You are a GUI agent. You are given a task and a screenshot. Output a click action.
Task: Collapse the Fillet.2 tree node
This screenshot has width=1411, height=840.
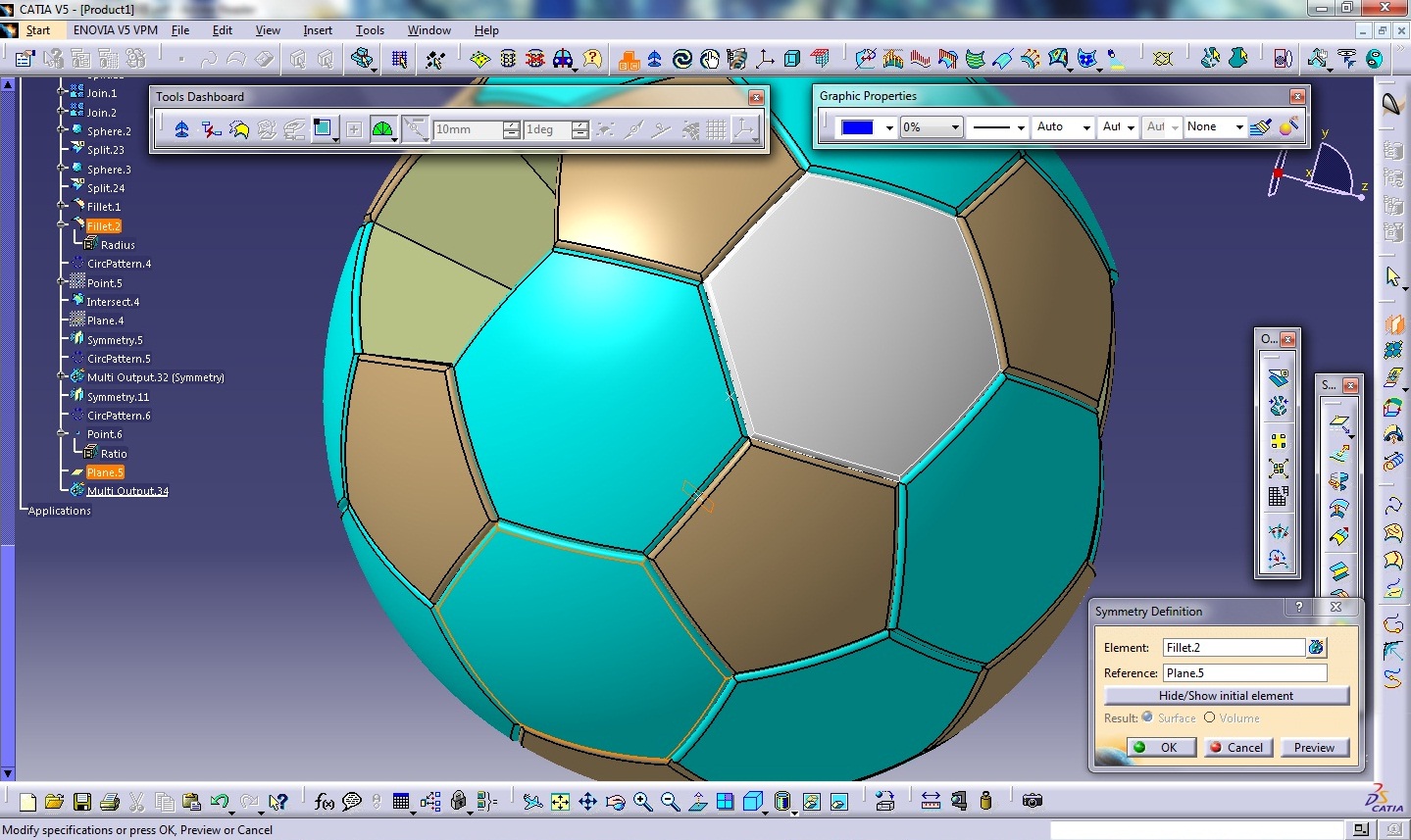pos(62,225)
